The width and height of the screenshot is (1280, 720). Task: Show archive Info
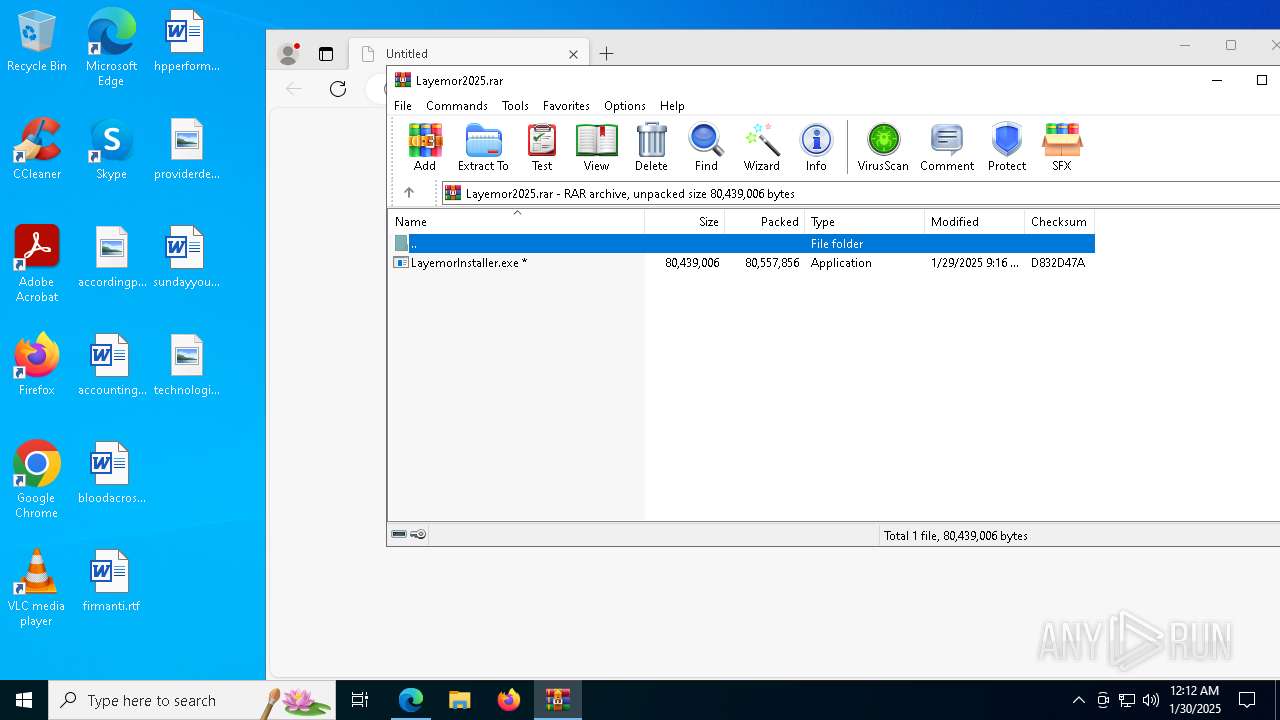click(x=816, y=147)
